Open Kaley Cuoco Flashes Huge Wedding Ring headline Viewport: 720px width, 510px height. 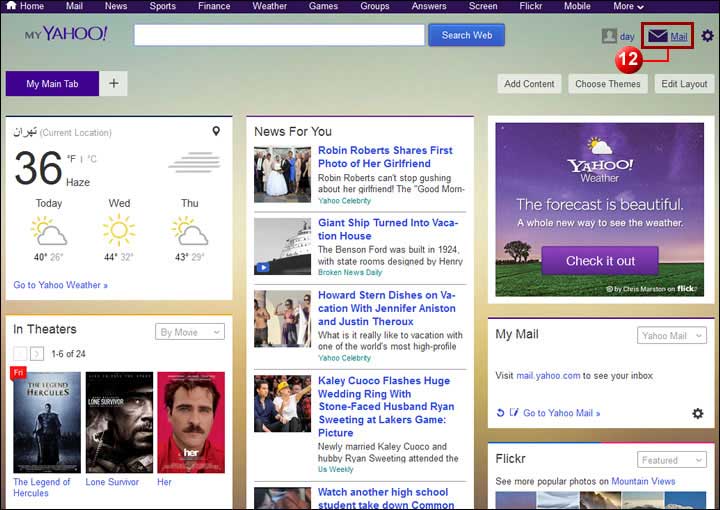[x=386, y=407]
